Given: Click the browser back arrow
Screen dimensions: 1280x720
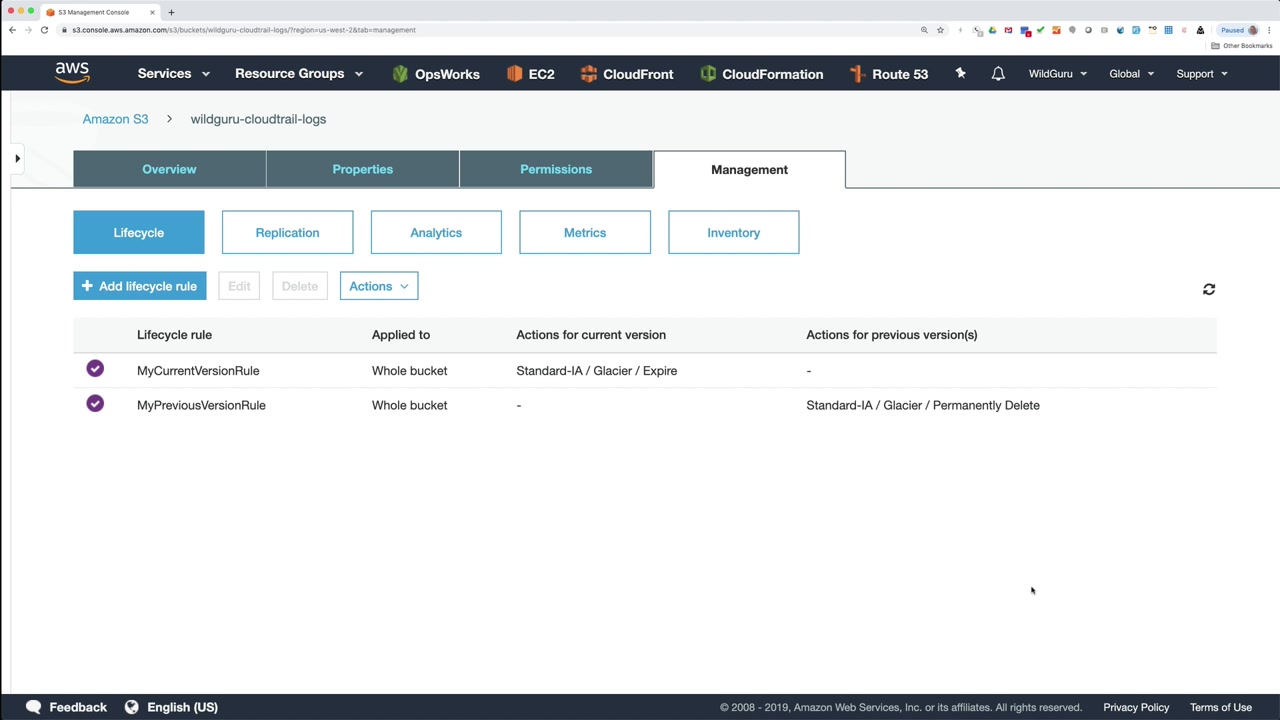Looking at the screenshot, I should click(x=12, y=30).
